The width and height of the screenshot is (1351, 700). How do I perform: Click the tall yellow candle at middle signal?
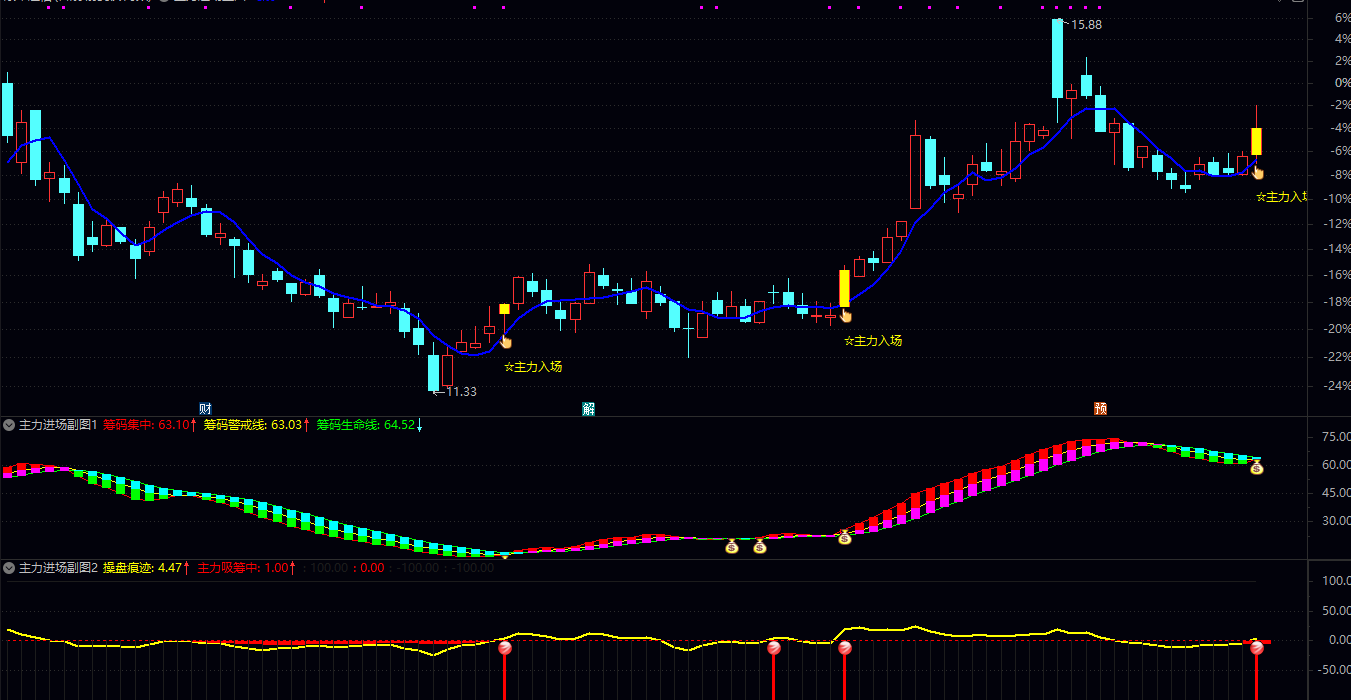(x=844, y=288)
